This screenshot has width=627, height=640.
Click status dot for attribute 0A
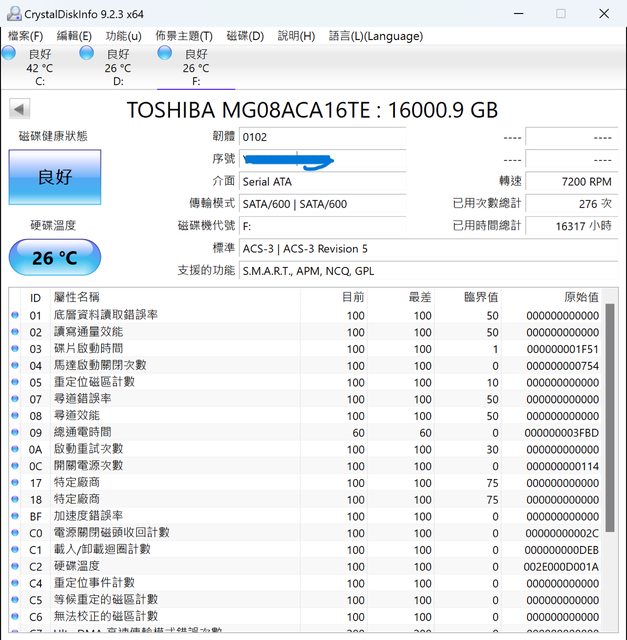(x=15, y=449)
